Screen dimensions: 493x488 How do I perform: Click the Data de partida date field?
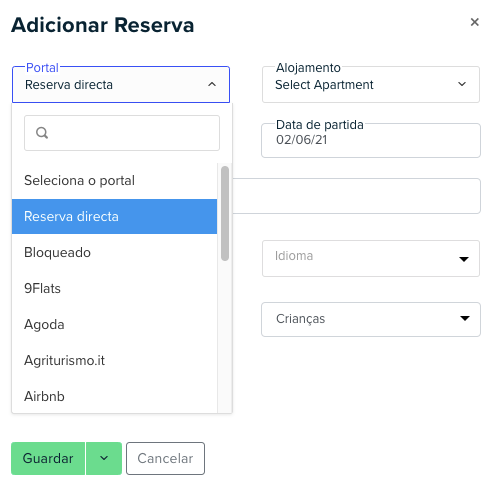pos(371,140)
